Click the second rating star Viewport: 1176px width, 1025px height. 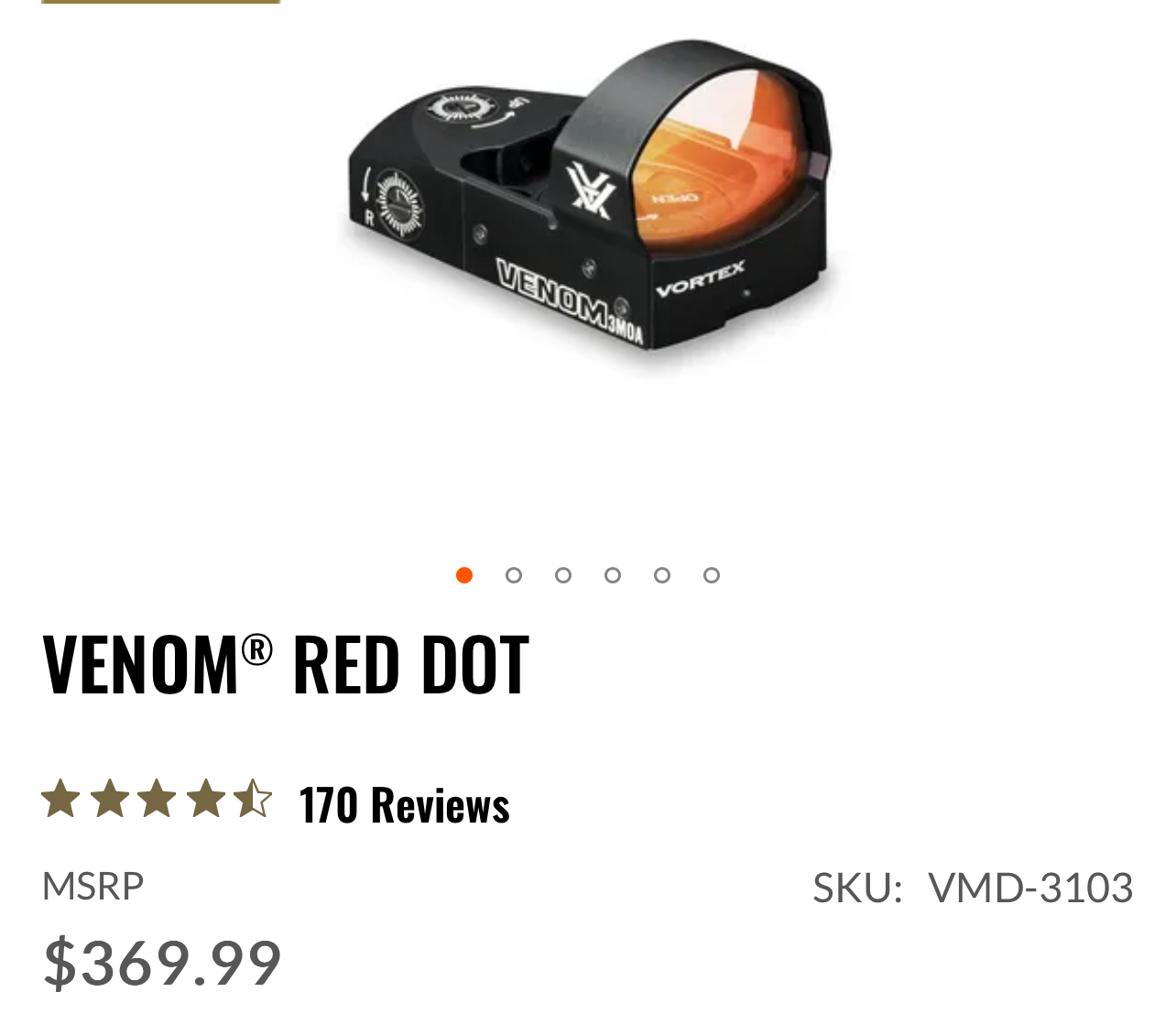[109, 799]
